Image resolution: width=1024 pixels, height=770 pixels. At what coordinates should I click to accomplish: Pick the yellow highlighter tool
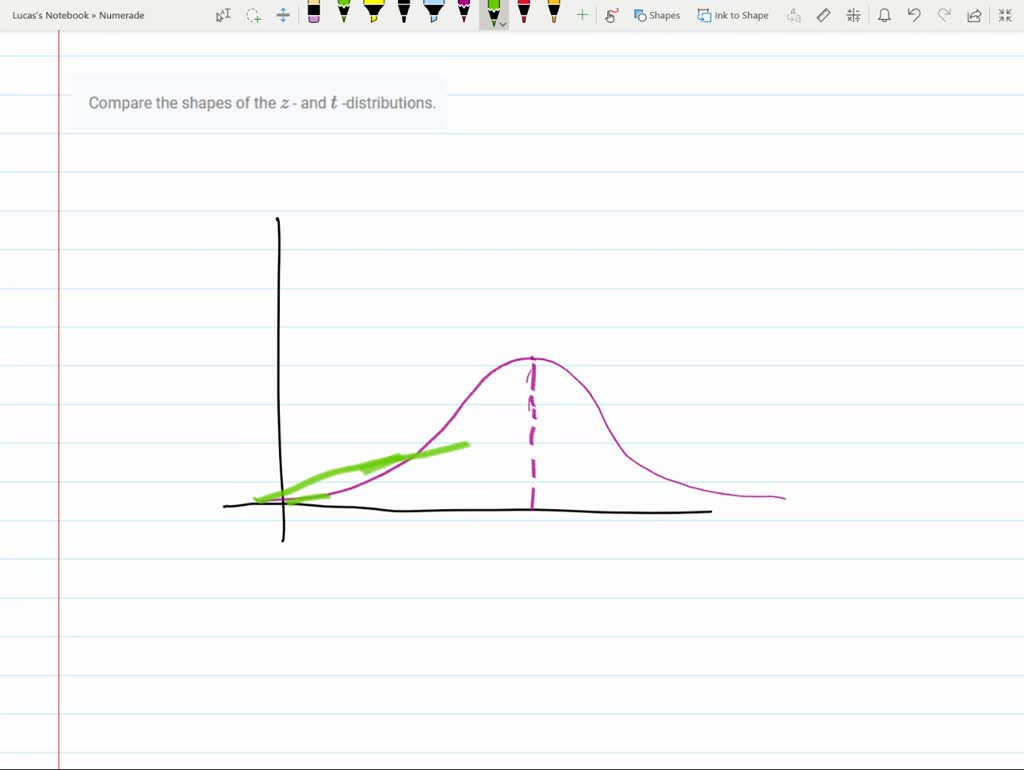[x=373, y=15]
